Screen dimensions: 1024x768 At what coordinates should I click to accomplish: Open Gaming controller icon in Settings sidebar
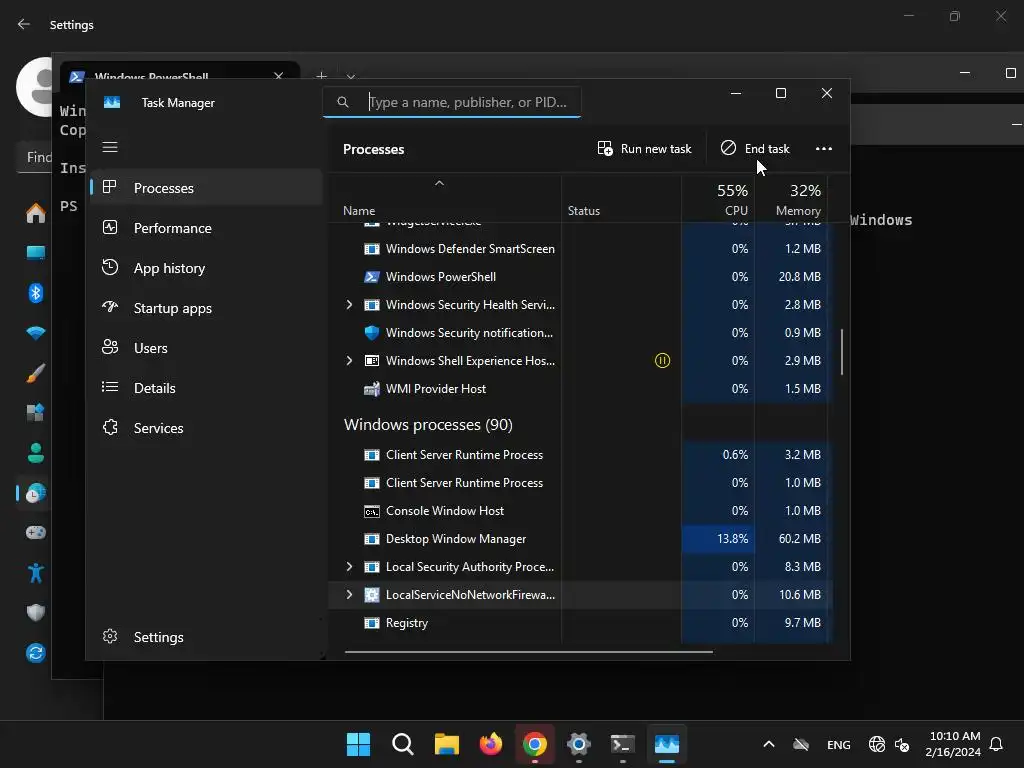(36, 533)
